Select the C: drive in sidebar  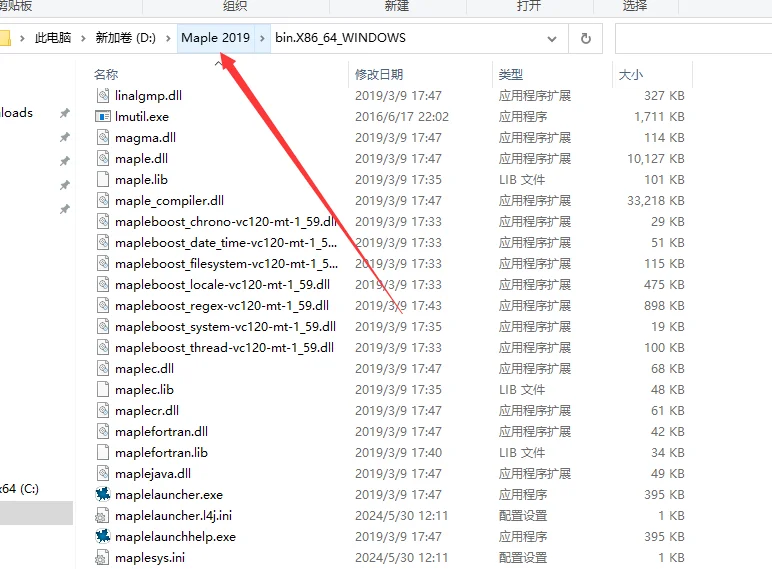pyautogui.click(x=20, y=488)
